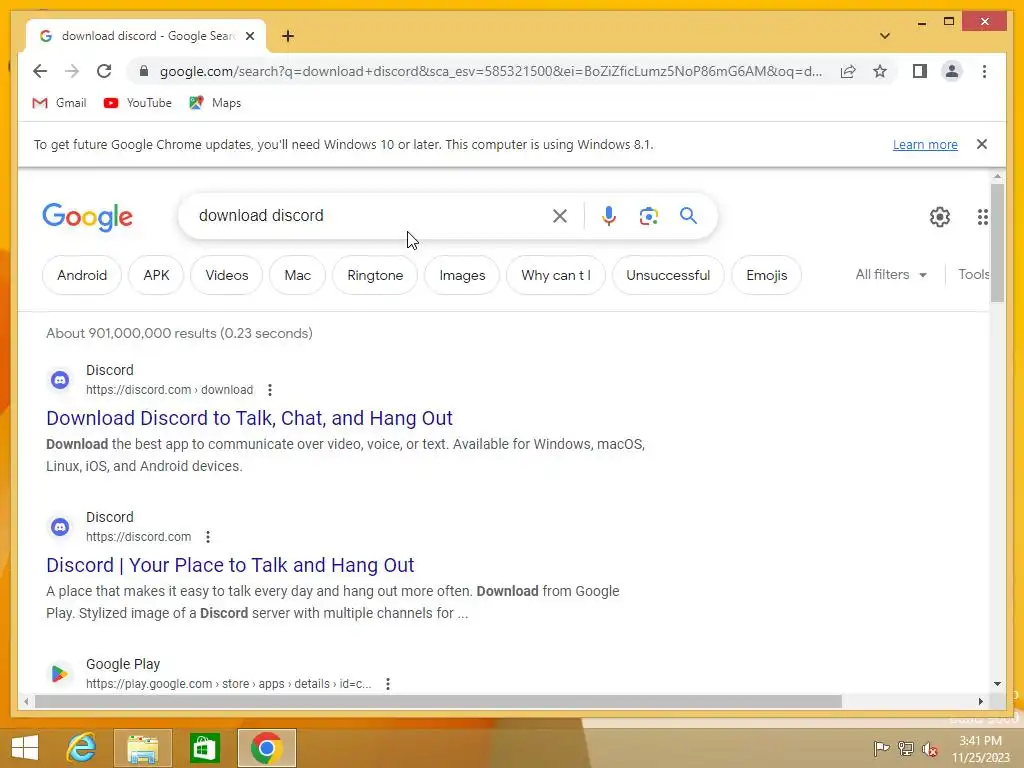This screenshot has width=1024, height=768.
Task: Expand the 'All filters' dropdown
Action: click(x=891, y=274)
